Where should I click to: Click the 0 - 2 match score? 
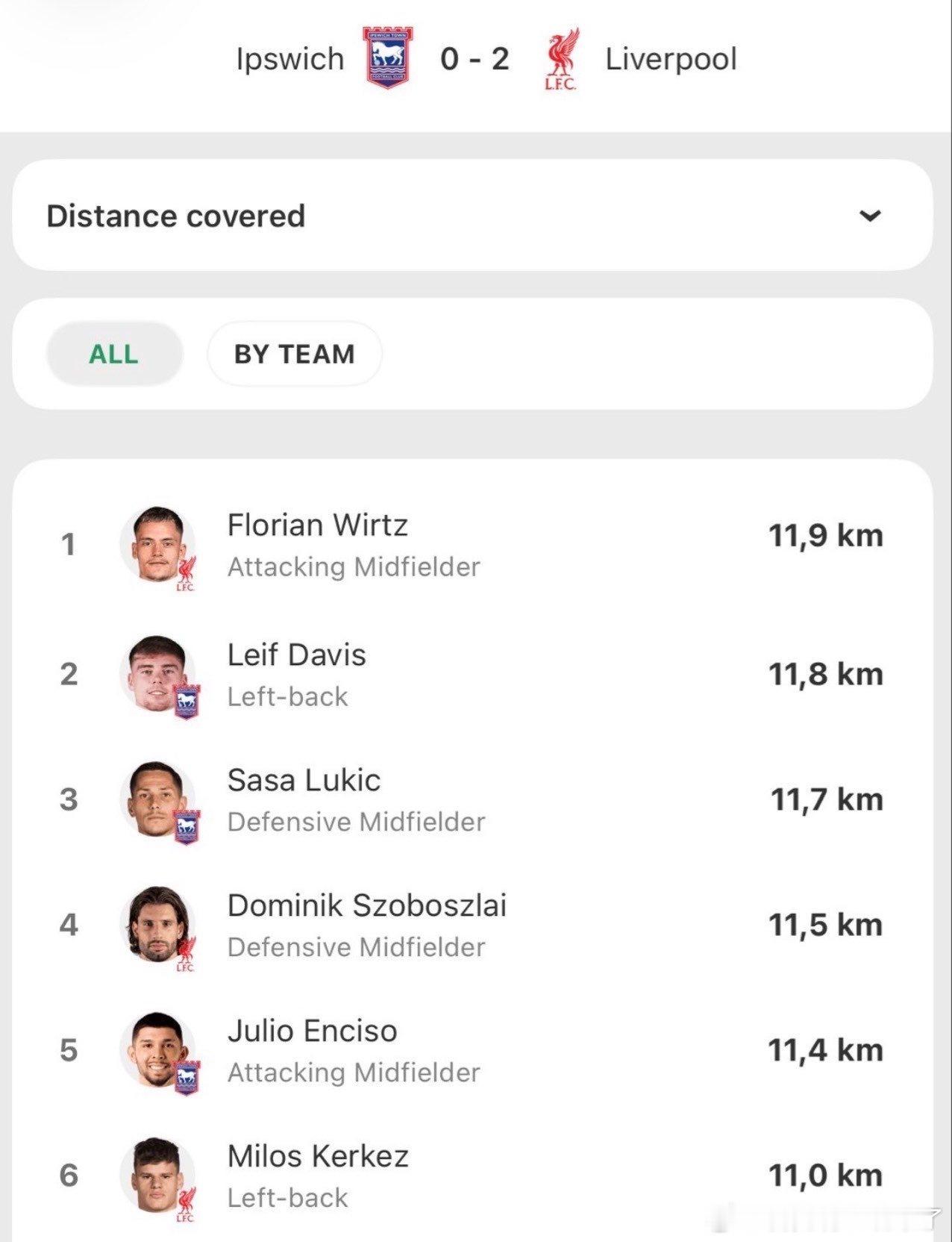coord(475,59)
